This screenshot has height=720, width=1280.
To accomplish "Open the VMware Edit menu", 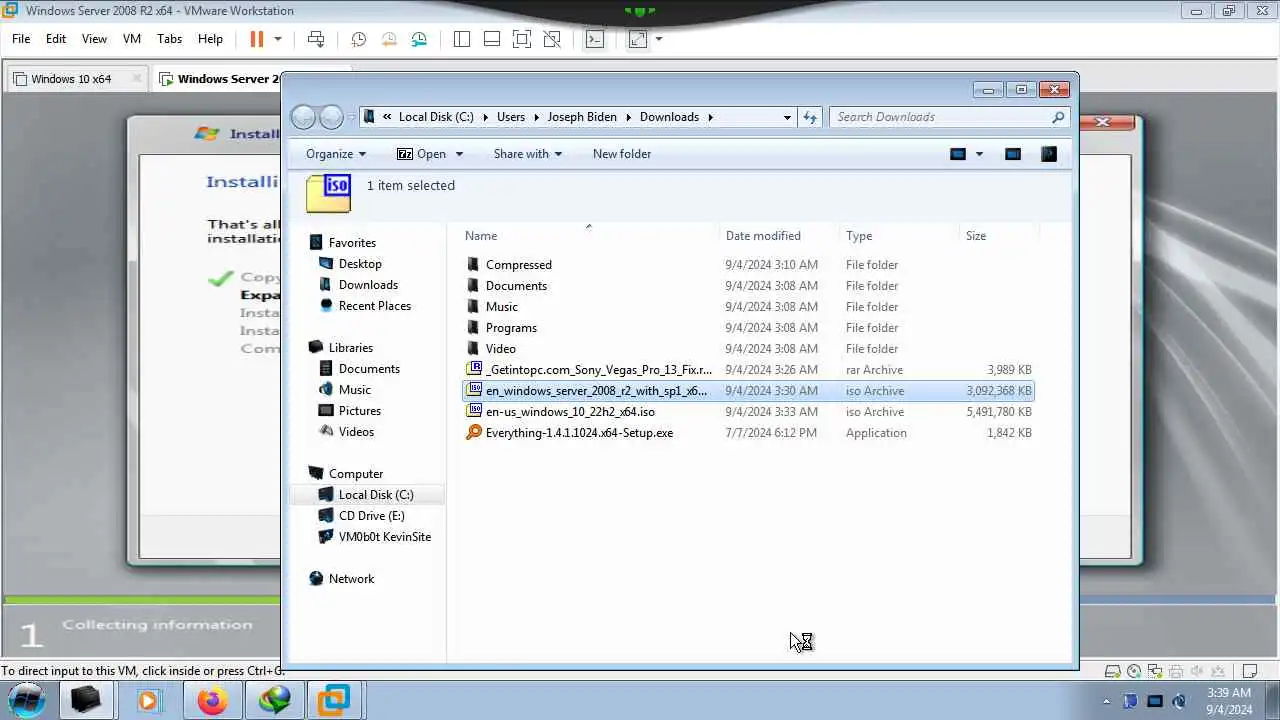I will point(56,39).
